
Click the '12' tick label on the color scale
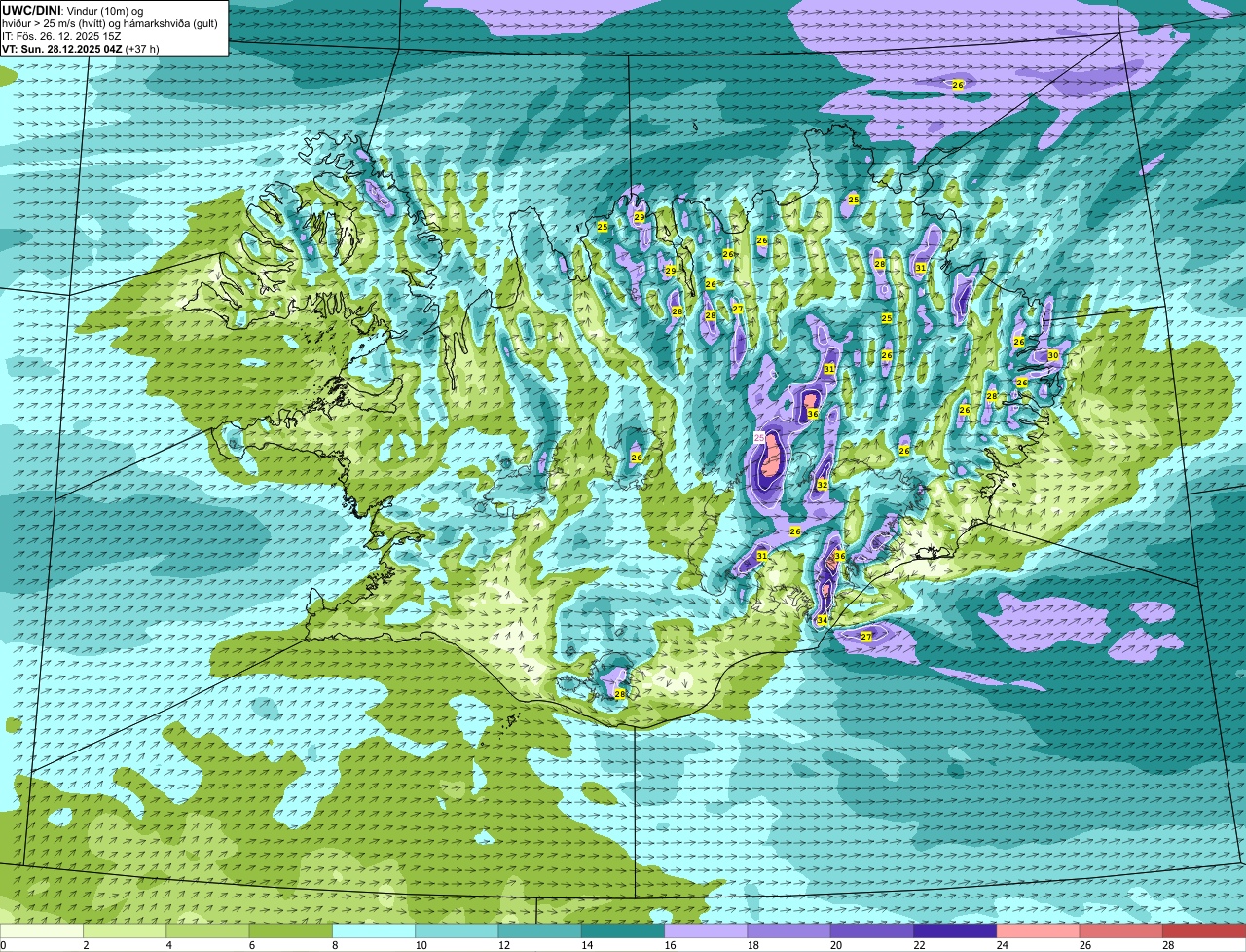[x=503, y=945]
